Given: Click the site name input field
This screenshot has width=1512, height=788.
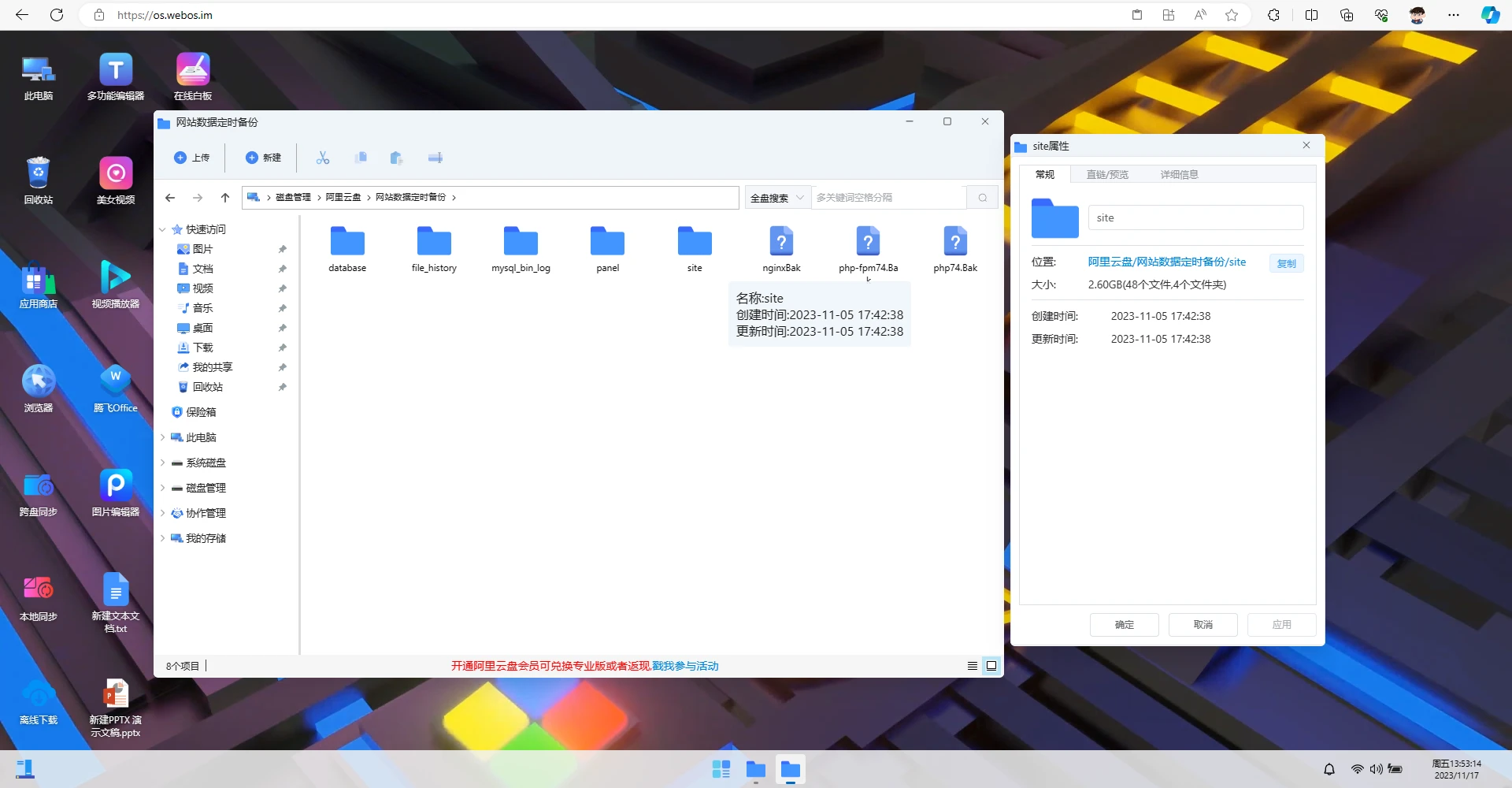Looking at the screenshot, I should coord(1195,218).
